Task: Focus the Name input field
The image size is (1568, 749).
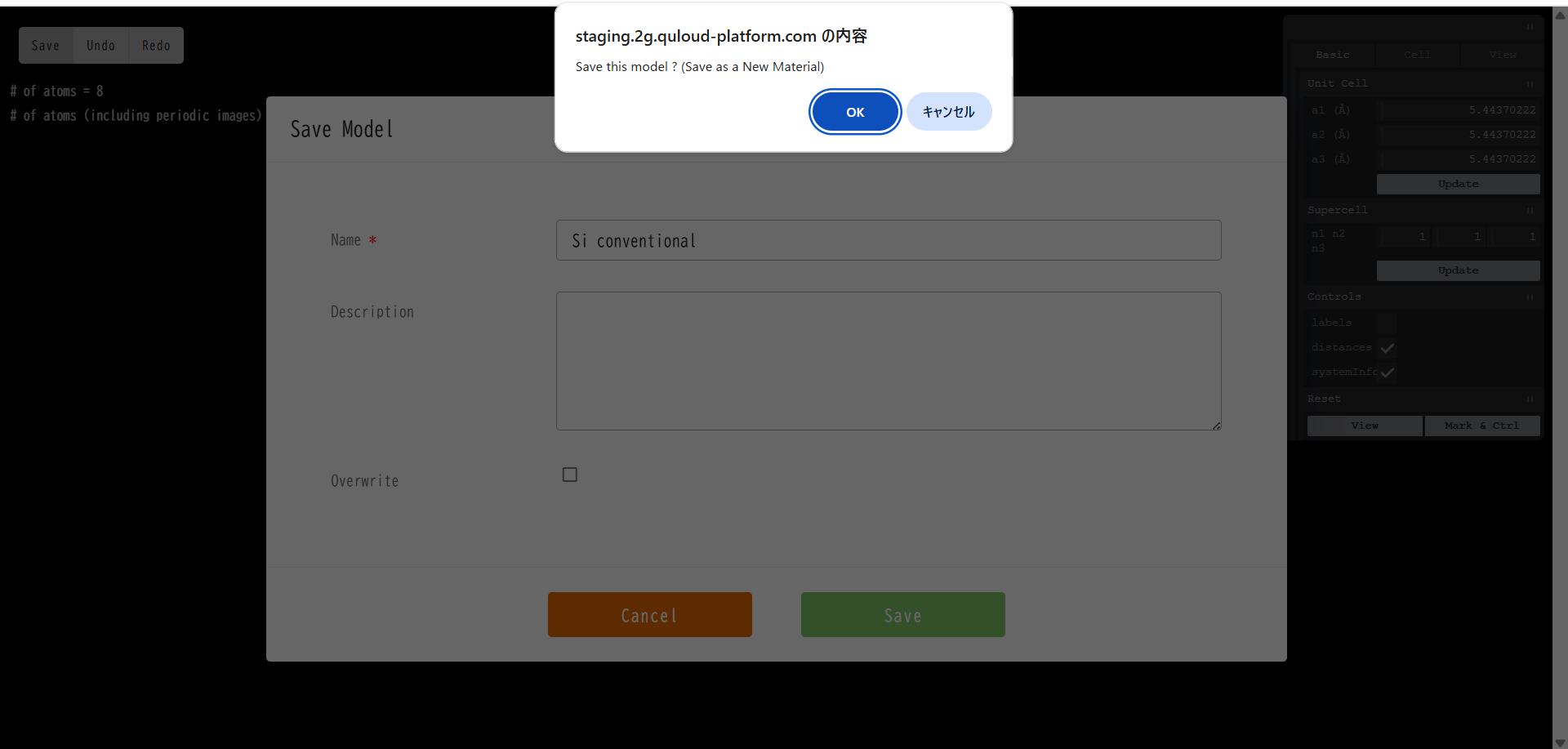Action: coord(888,240)
